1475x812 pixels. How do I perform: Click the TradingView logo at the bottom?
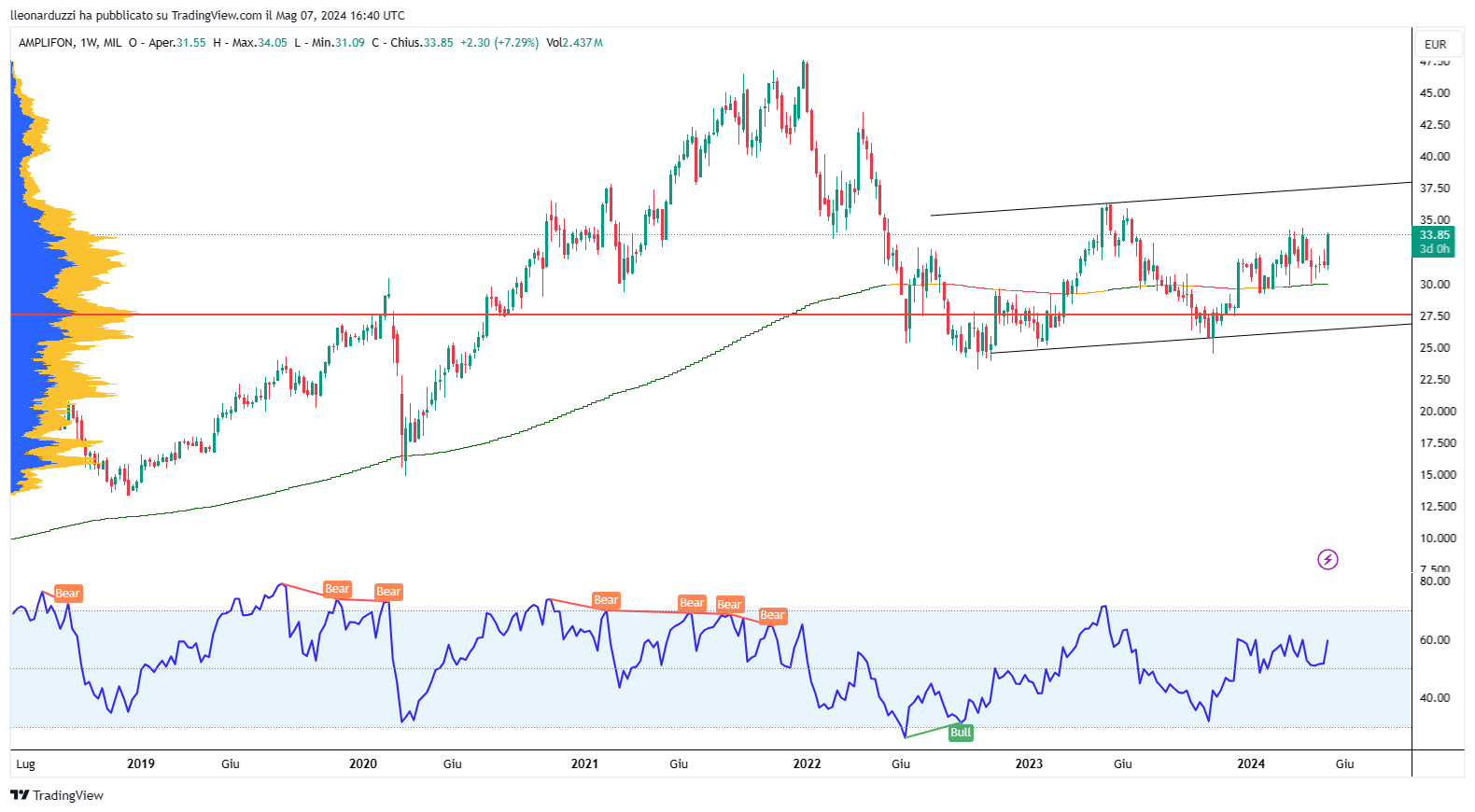(57, 795)
